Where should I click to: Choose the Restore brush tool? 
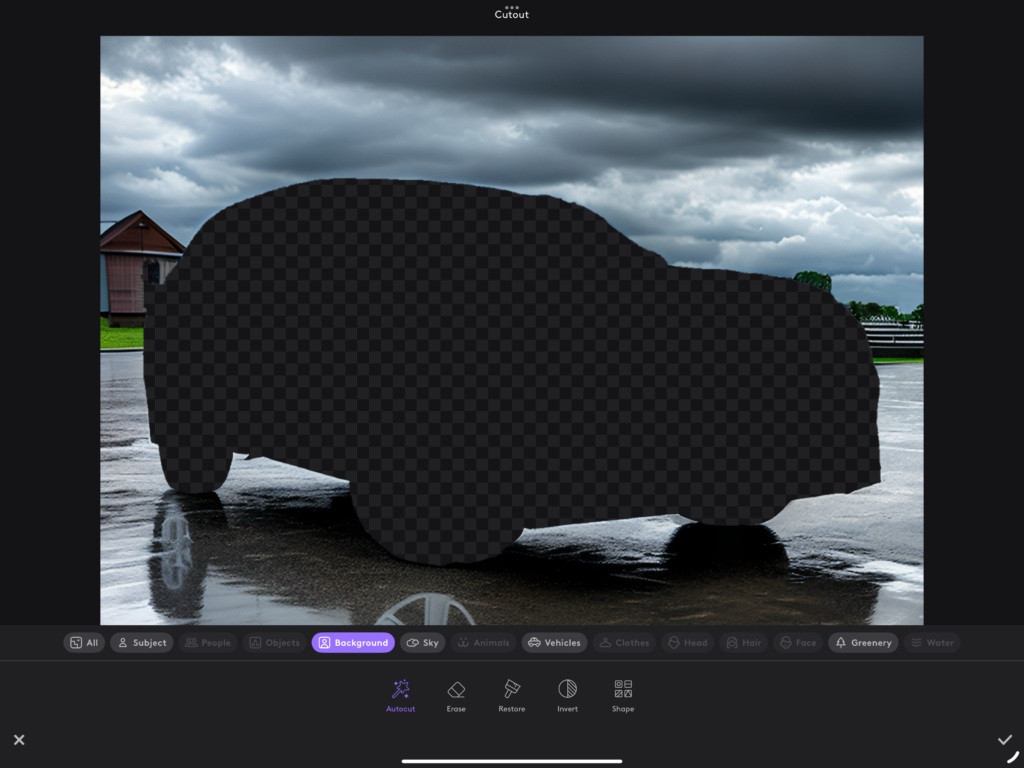[512, 695]
